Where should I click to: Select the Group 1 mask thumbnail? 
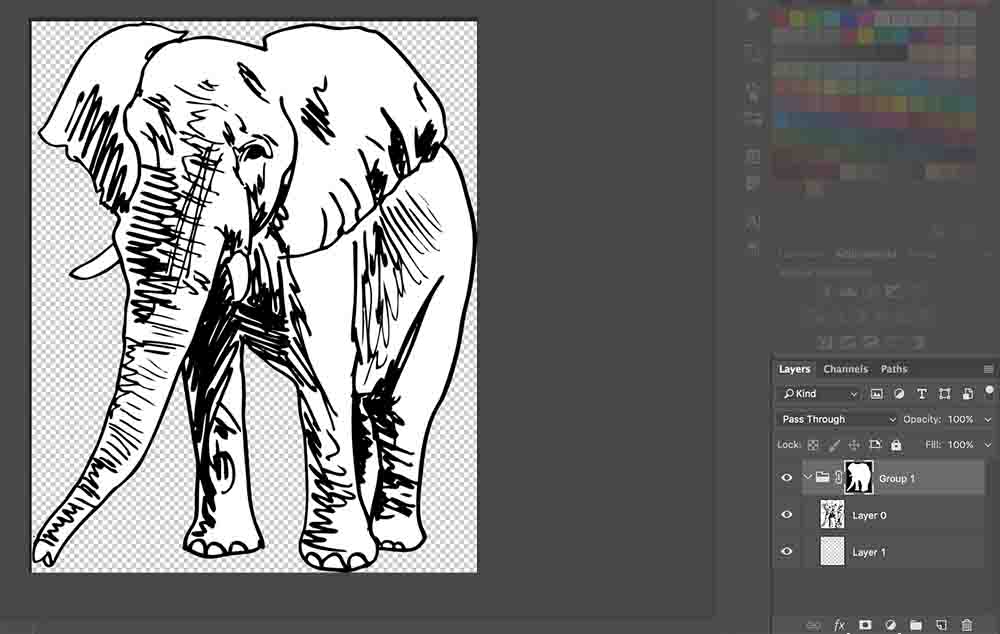coord(858,478)
